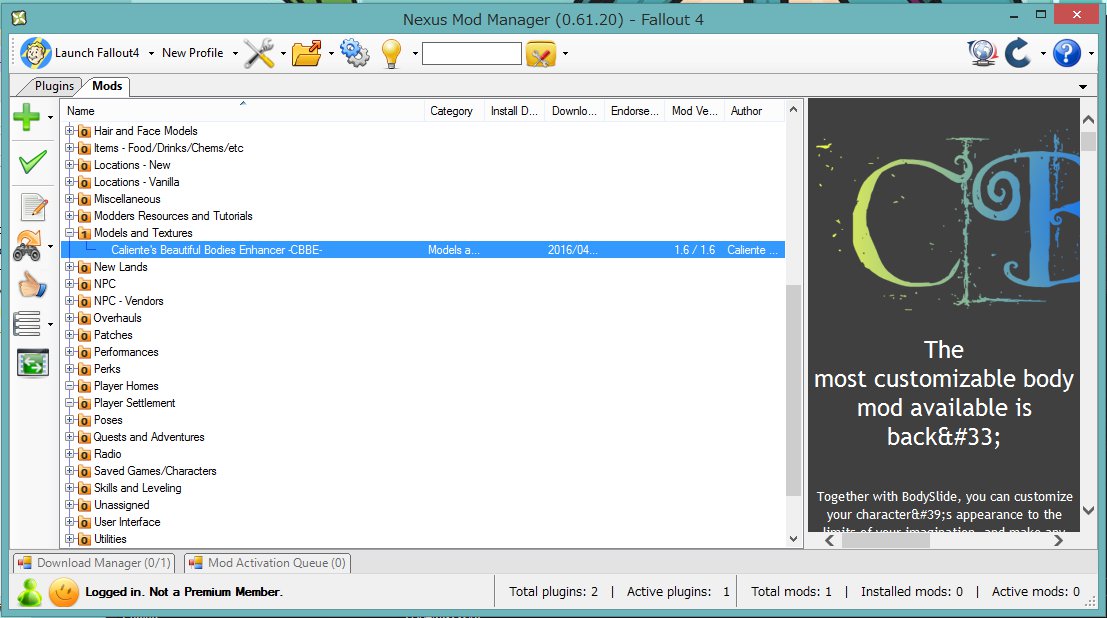The image size is (1107, 618).
Task: Sort by the Name column header
Action: pos(243,111)
